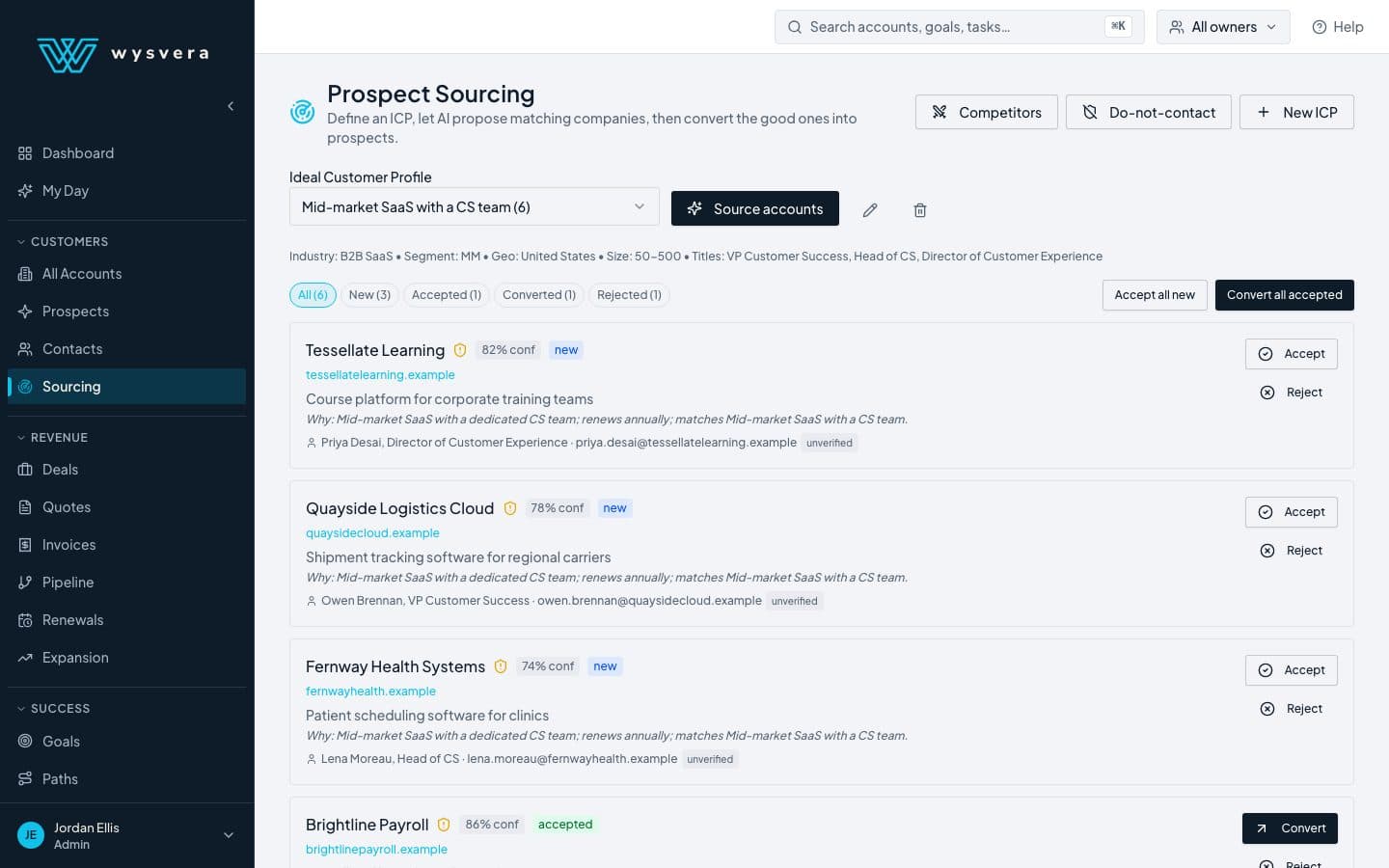The image size is (1389, 868).
Task: Open the Help menu
Action: [1338, 27]
